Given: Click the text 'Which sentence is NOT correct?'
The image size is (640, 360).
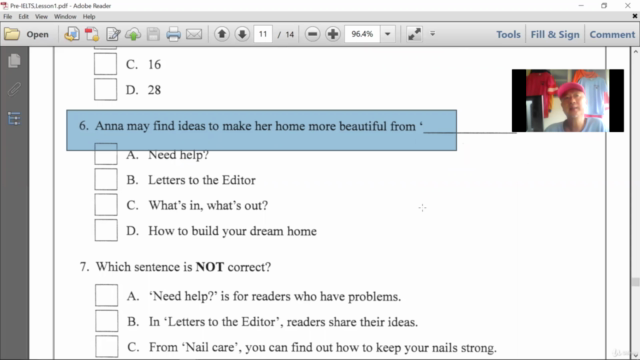Looking at the screenshot, I should click(x=183, y=267).
